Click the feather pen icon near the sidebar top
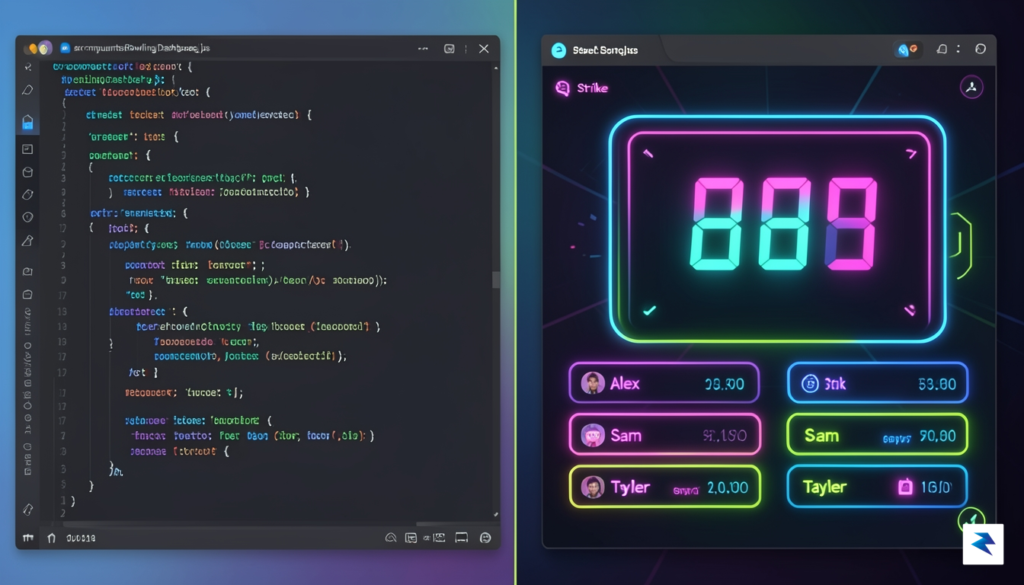 coord(27,89)
